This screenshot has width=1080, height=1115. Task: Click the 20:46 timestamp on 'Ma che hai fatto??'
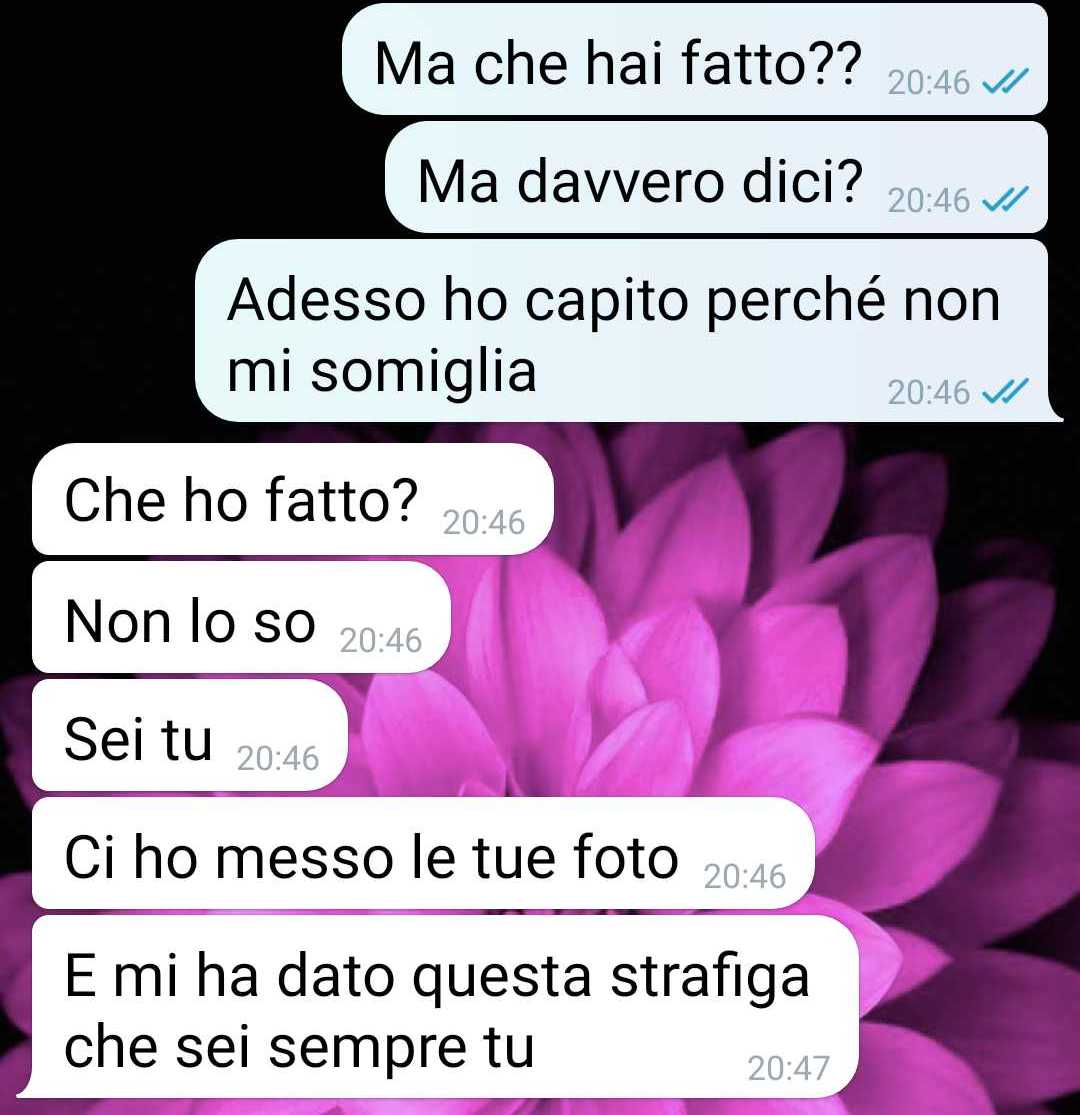pos(929,83)
